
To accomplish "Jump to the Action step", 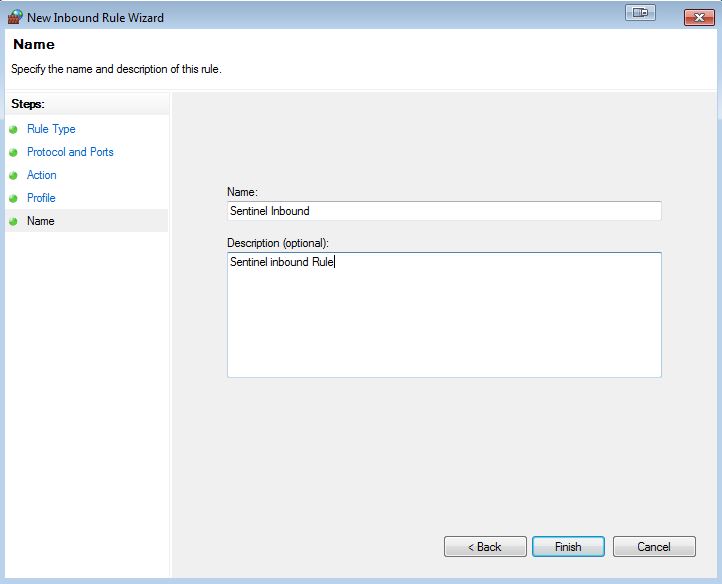I will (x=41, y=175).
